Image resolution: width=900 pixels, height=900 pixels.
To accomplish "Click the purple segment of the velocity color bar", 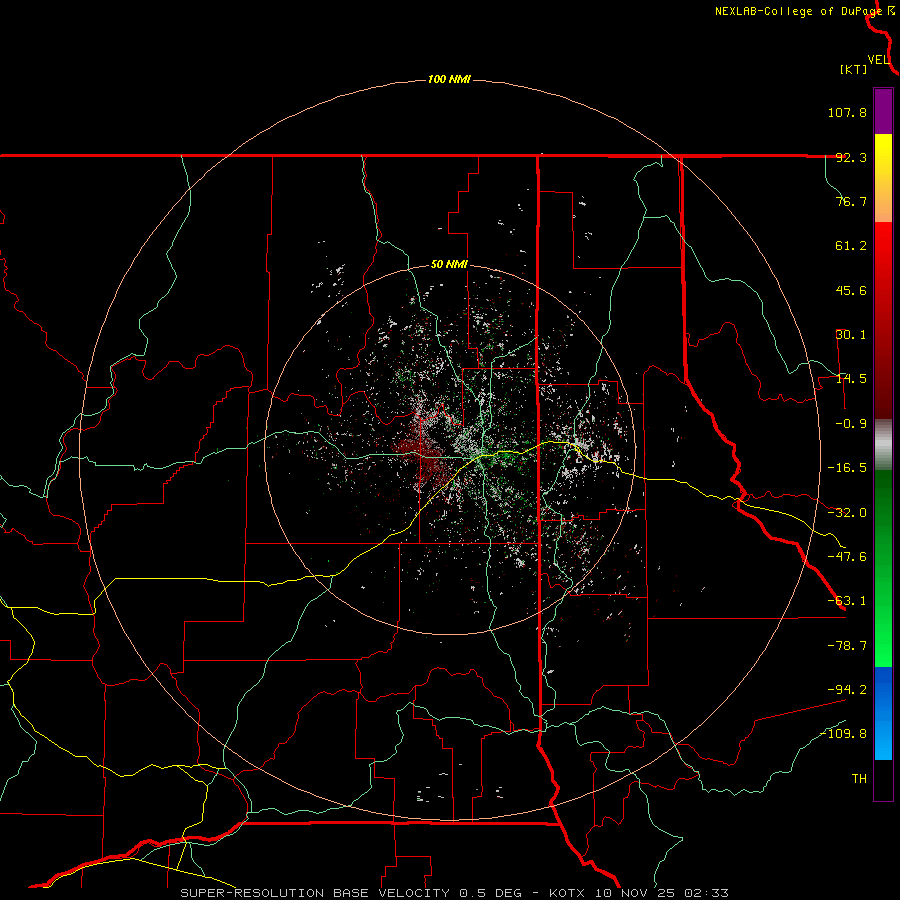I will click(883, 111).
